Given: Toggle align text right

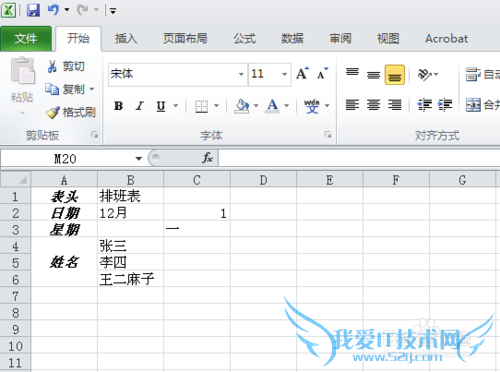Looking at the screenshot, I should coord(395,105).
